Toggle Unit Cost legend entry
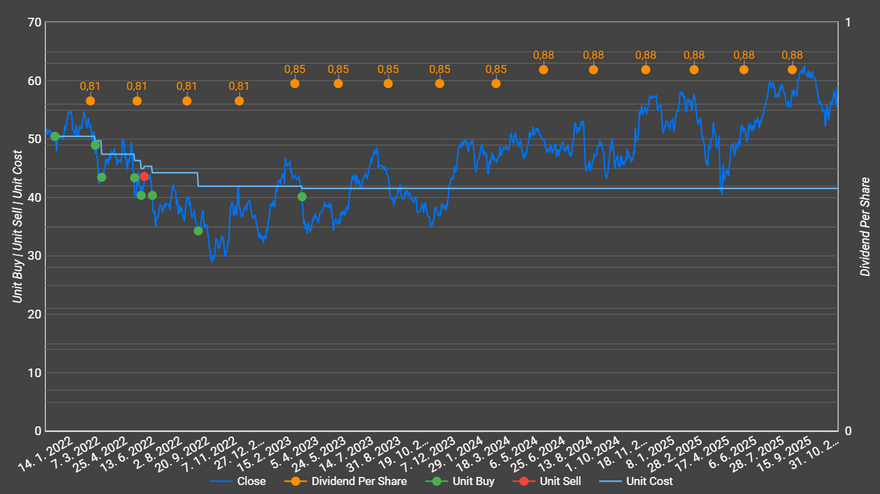 click(641, 481)
